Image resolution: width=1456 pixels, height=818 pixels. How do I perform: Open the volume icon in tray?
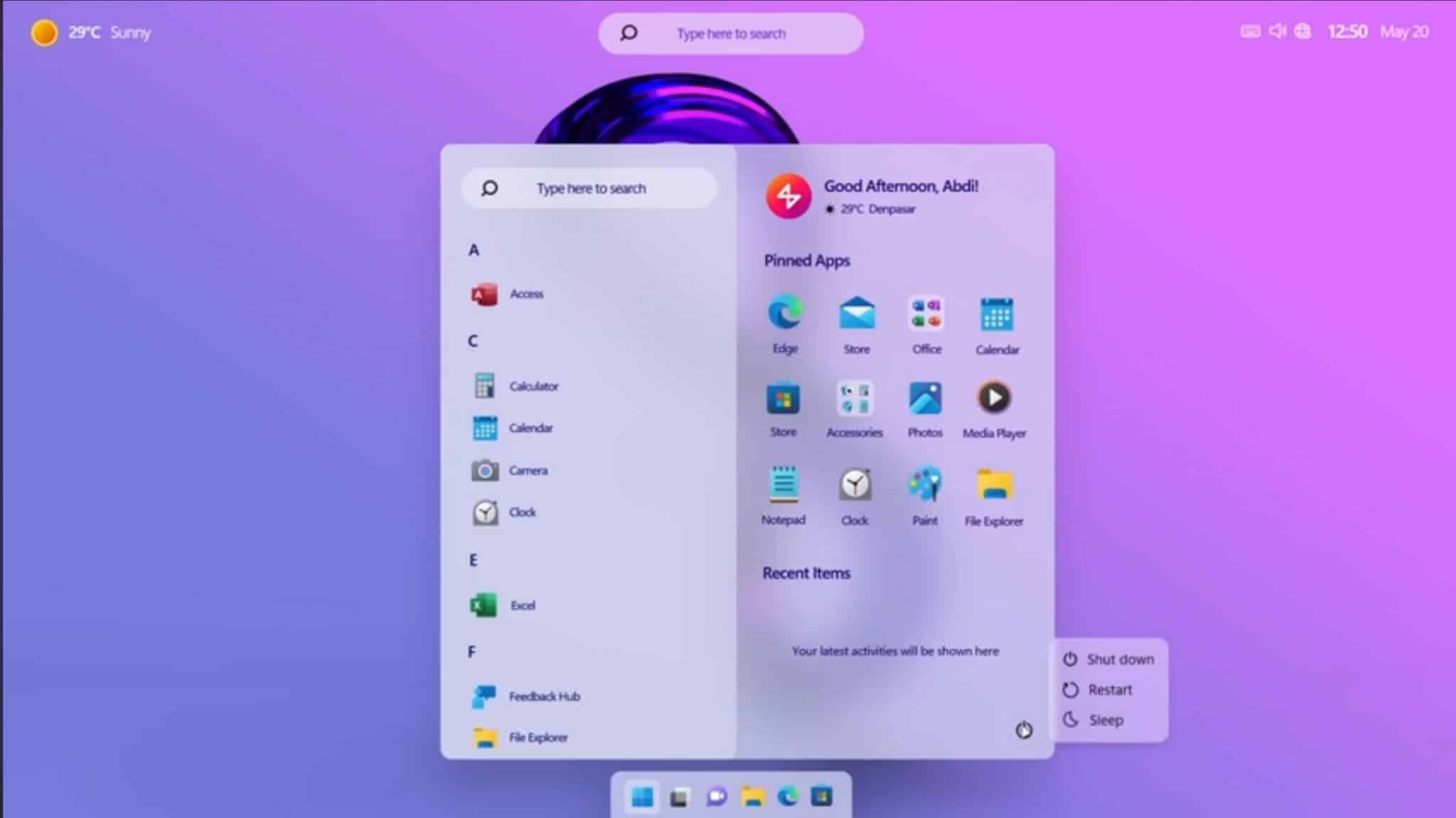1277,31
